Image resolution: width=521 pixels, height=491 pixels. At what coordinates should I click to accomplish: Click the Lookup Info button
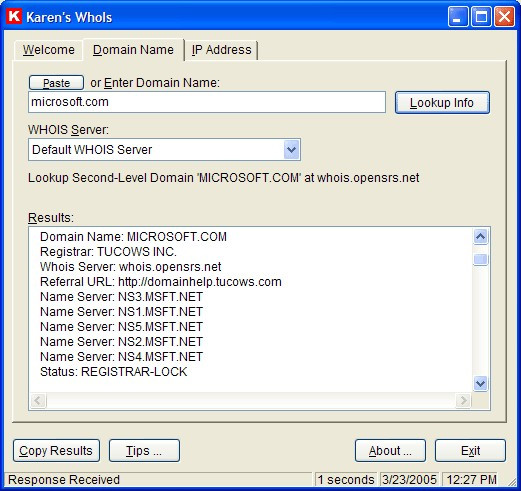pos(442,102)
